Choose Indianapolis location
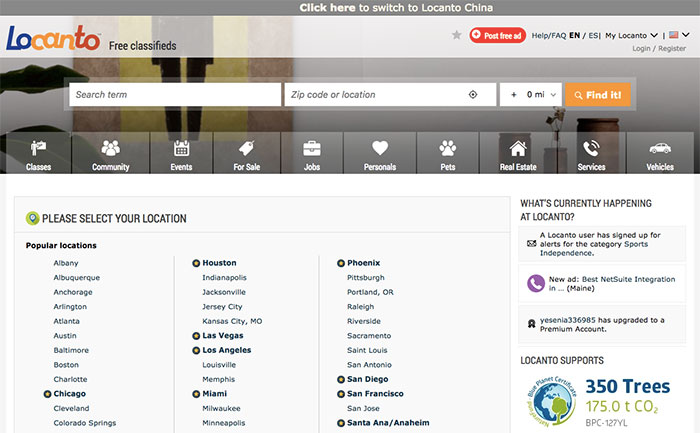The width and height of the screenshot is (700, 433). [224, 278]
